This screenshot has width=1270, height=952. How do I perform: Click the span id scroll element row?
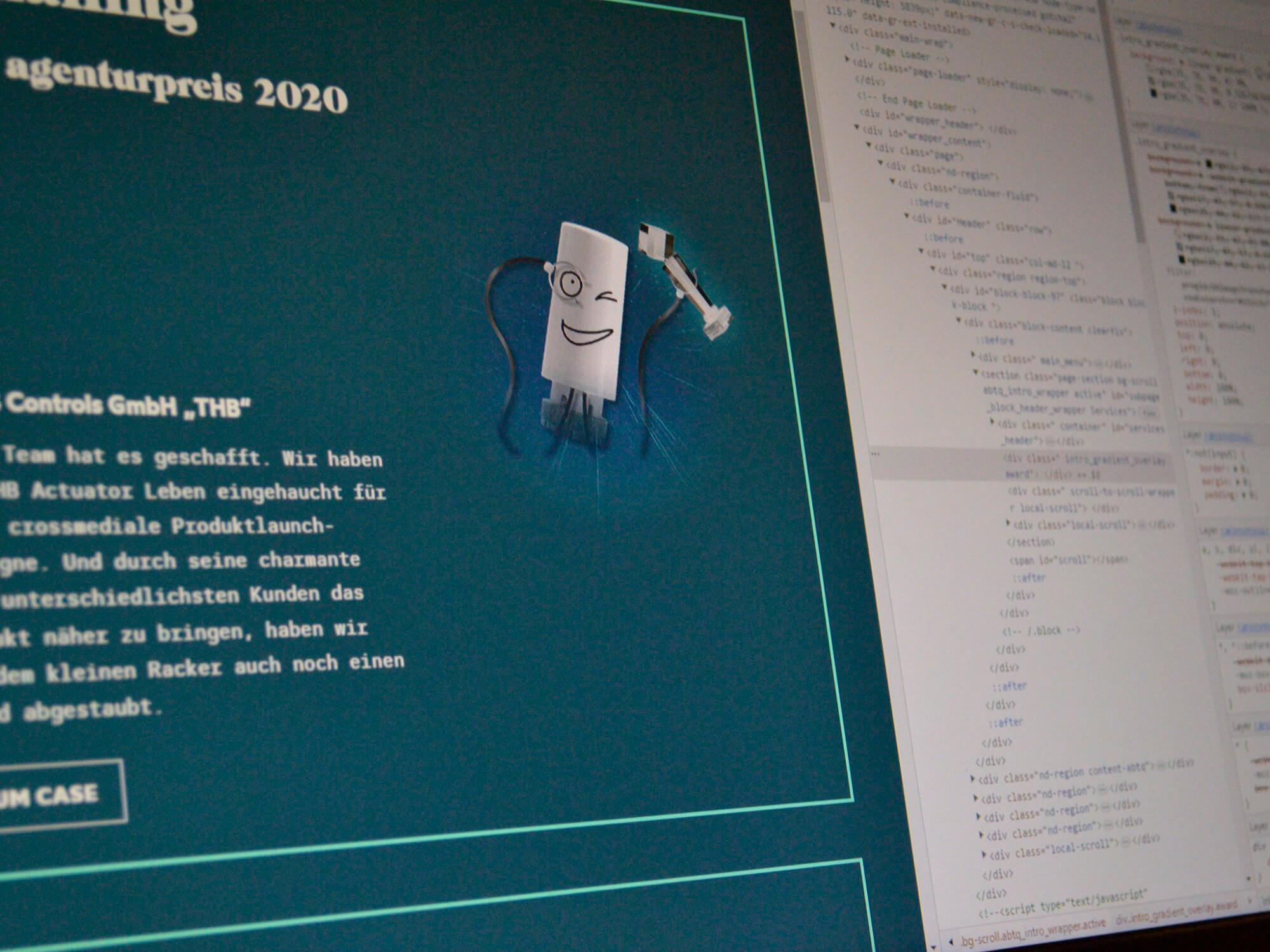click(x=1067, y=560)
